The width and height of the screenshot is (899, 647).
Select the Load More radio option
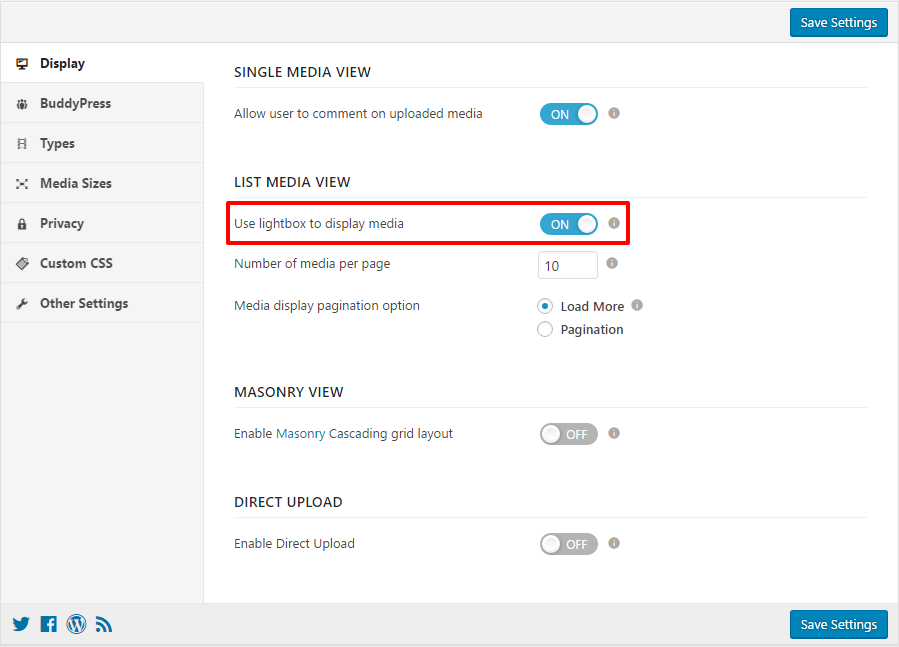pos(545,306)
